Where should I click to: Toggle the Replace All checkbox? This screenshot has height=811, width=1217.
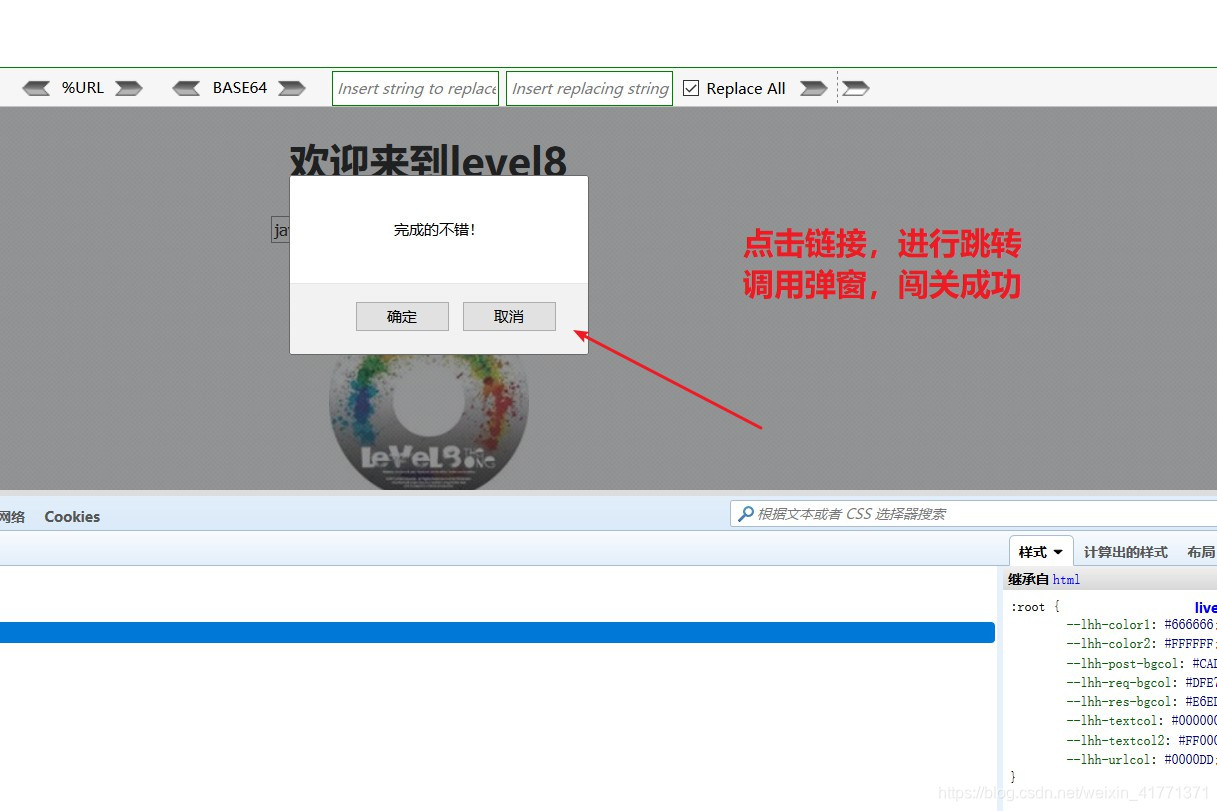(691, 88)
